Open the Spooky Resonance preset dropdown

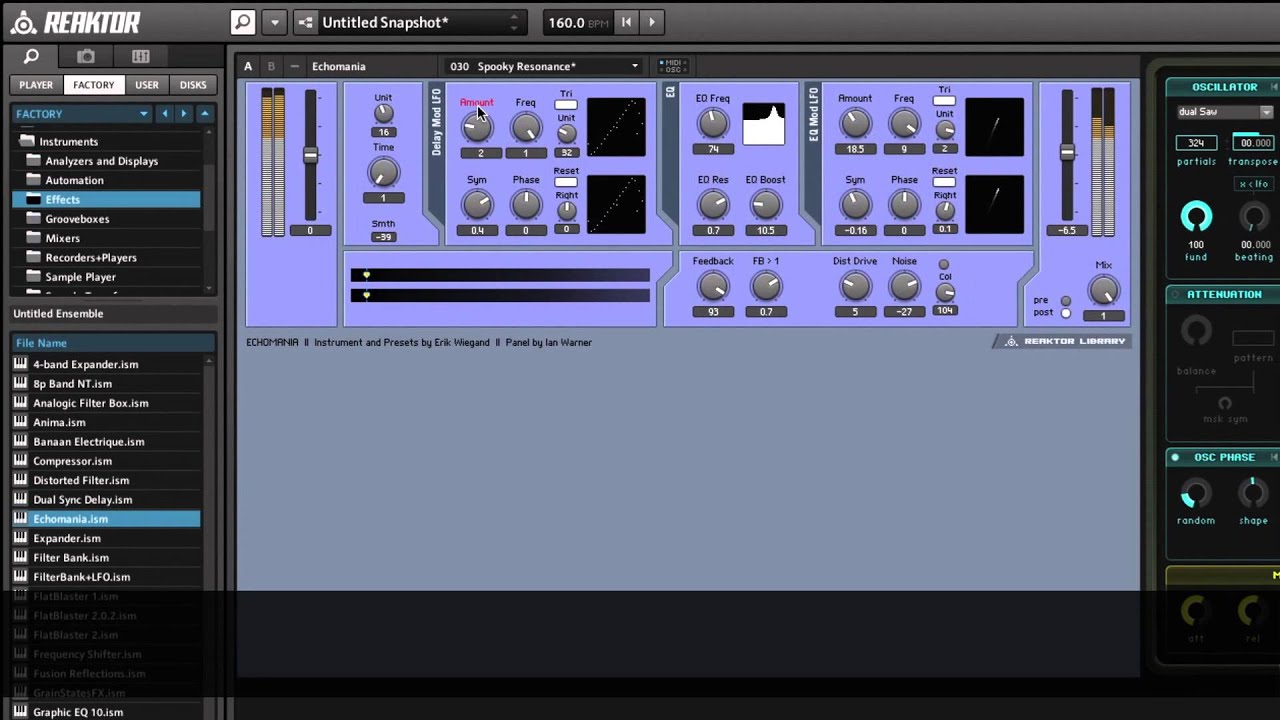[x=634, y=67]
